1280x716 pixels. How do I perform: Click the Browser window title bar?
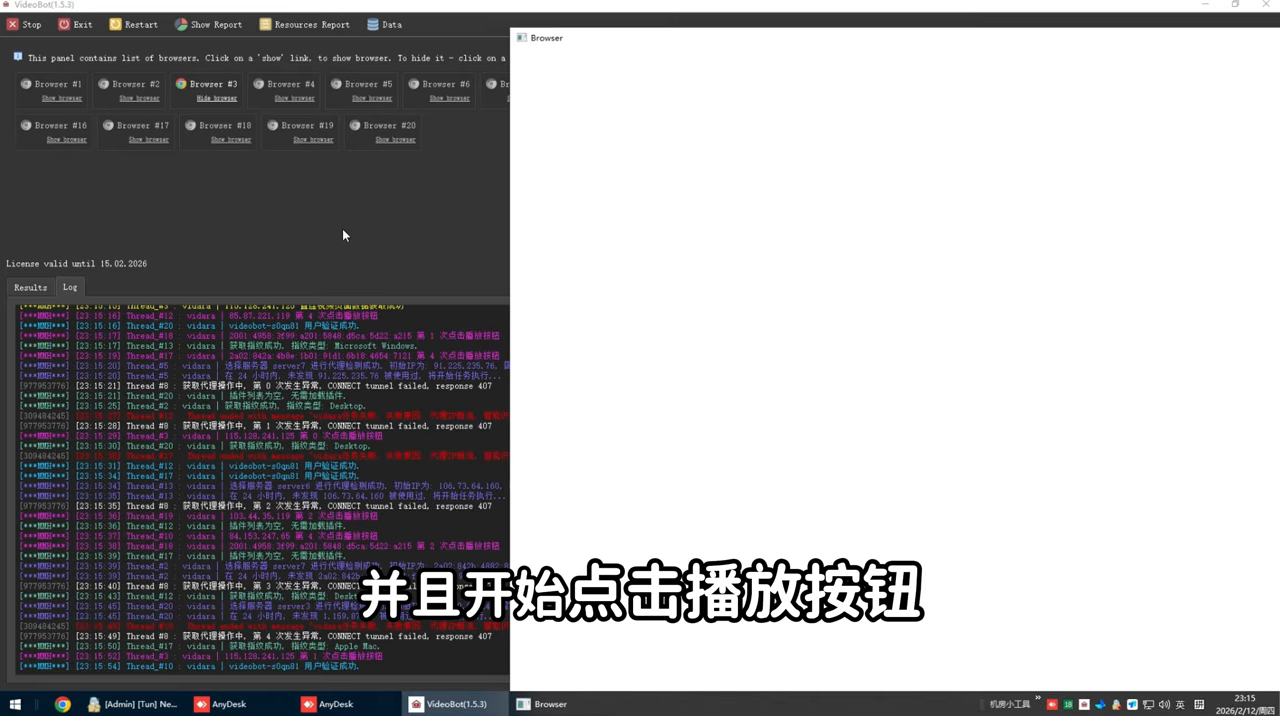tap(894, 38)
